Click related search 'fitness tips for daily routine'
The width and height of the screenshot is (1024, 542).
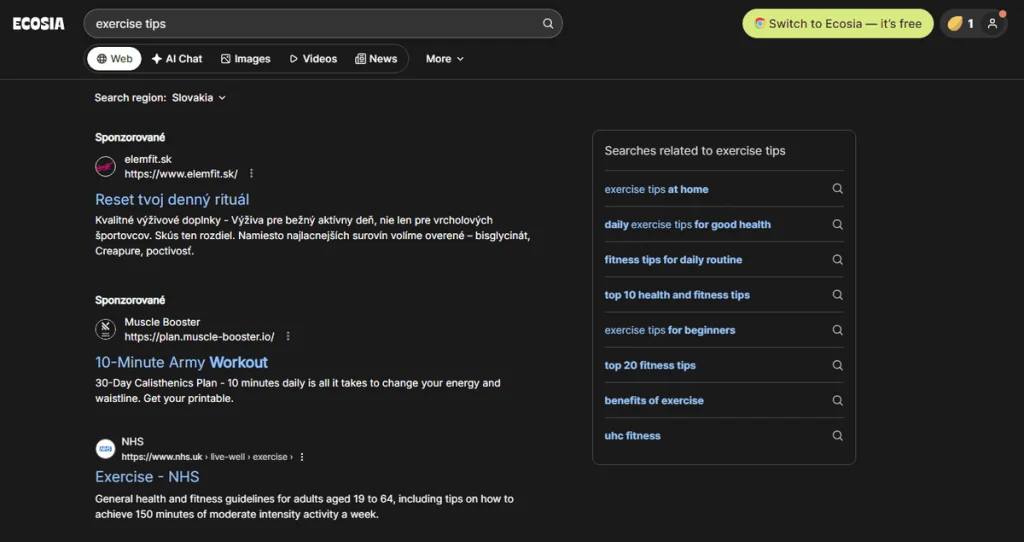click(x=673, y=260)
